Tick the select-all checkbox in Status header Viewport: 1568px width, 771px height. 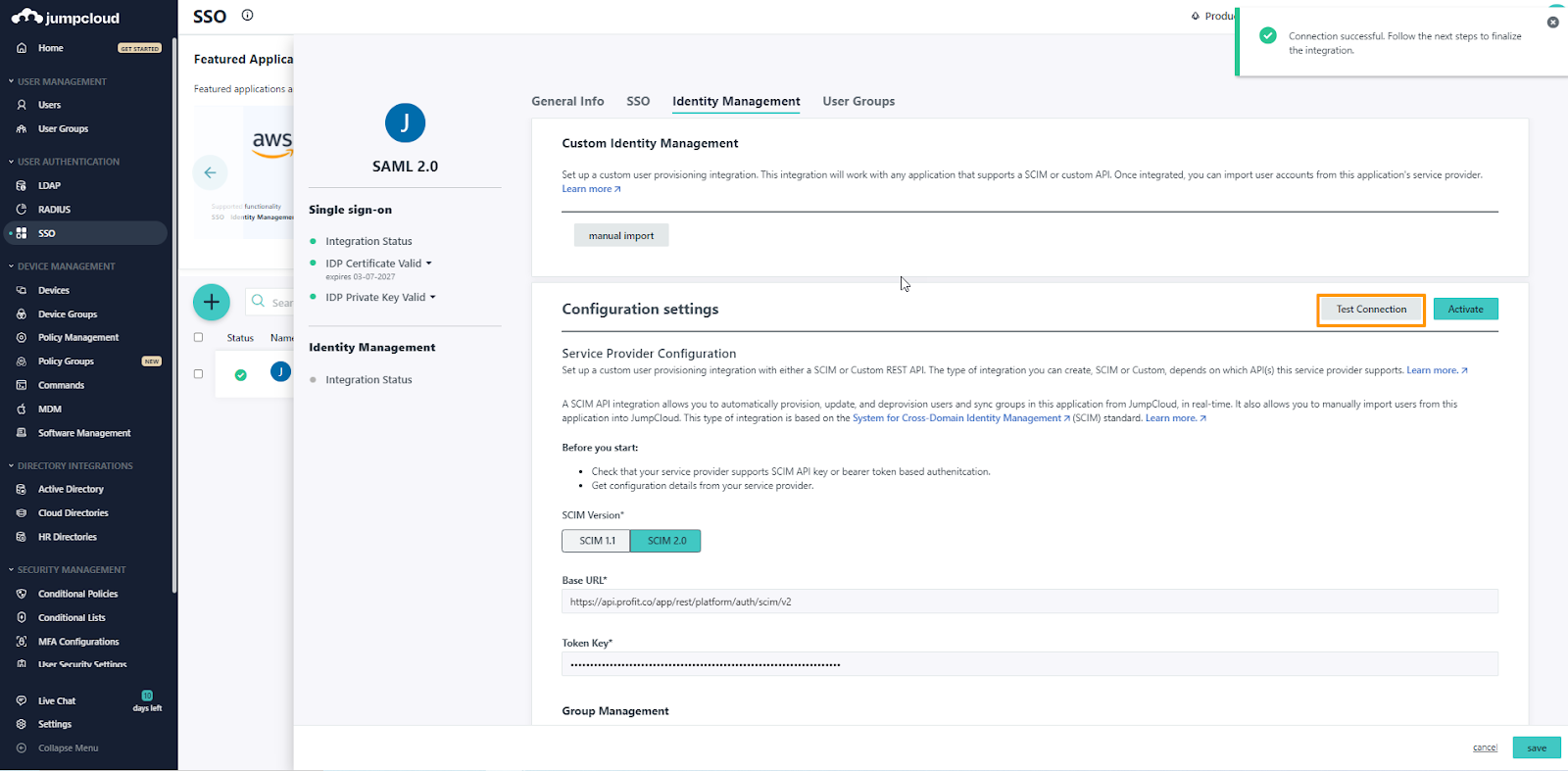(198, 337)
